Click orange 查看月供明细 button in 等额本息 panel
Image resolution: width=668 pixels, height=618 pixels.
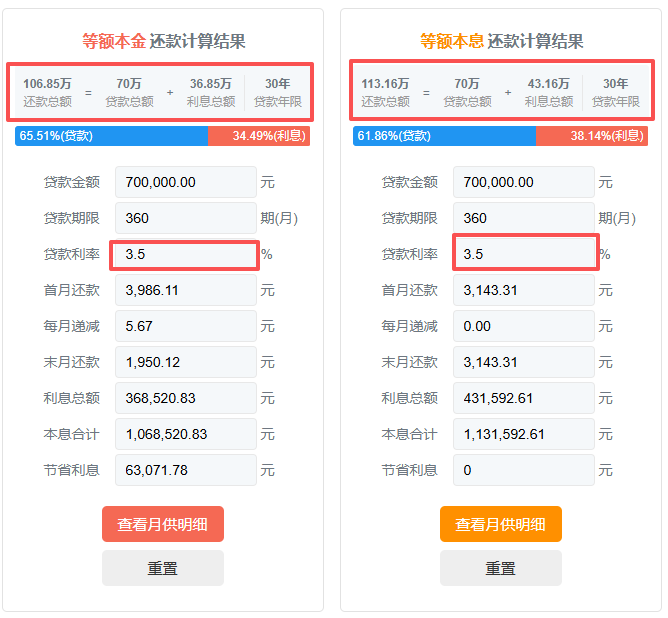click(x=500, y=524)
